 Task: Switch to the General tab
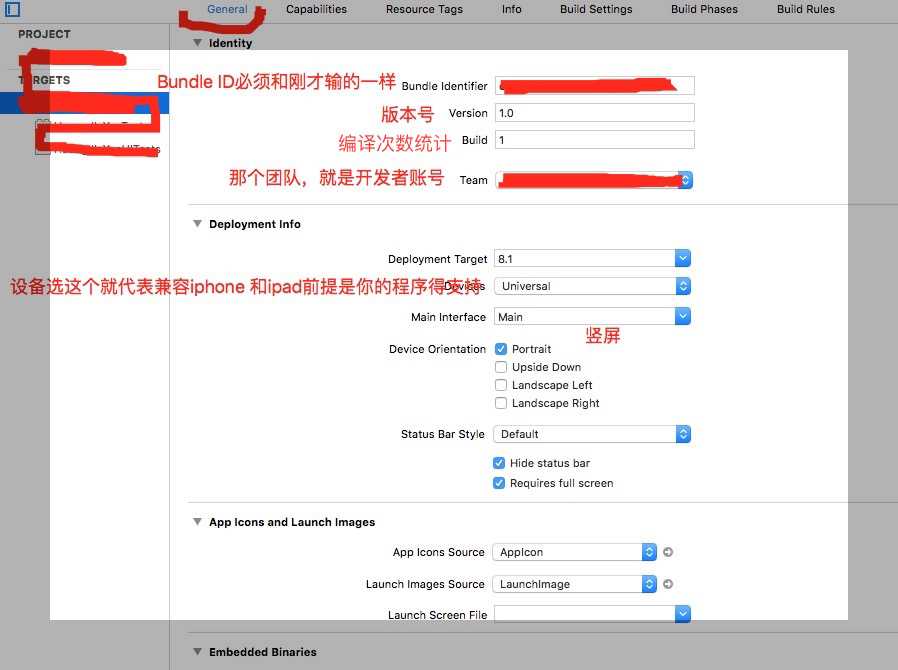pyautogui.click(x=227, y=9)
